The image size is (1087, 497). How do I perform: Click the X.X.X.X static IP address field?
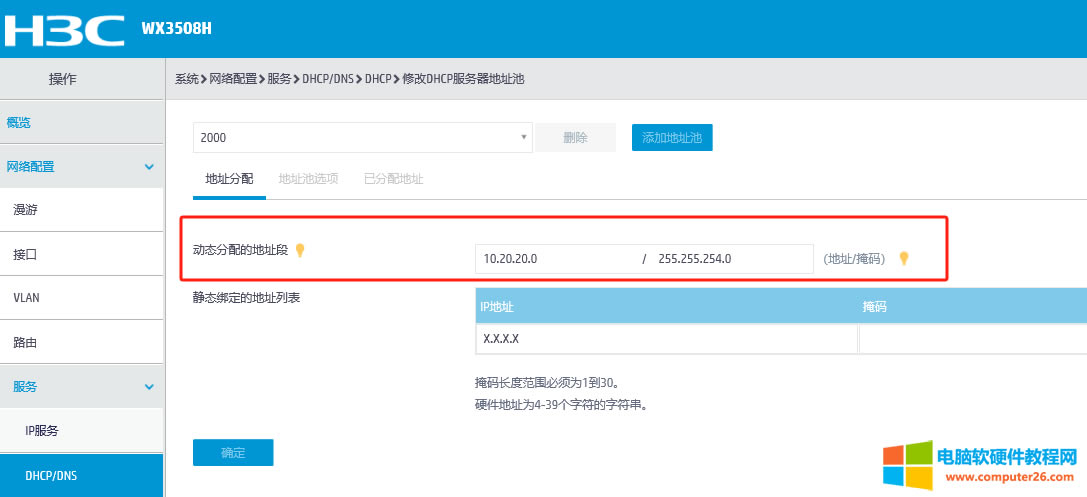[665, 339]
